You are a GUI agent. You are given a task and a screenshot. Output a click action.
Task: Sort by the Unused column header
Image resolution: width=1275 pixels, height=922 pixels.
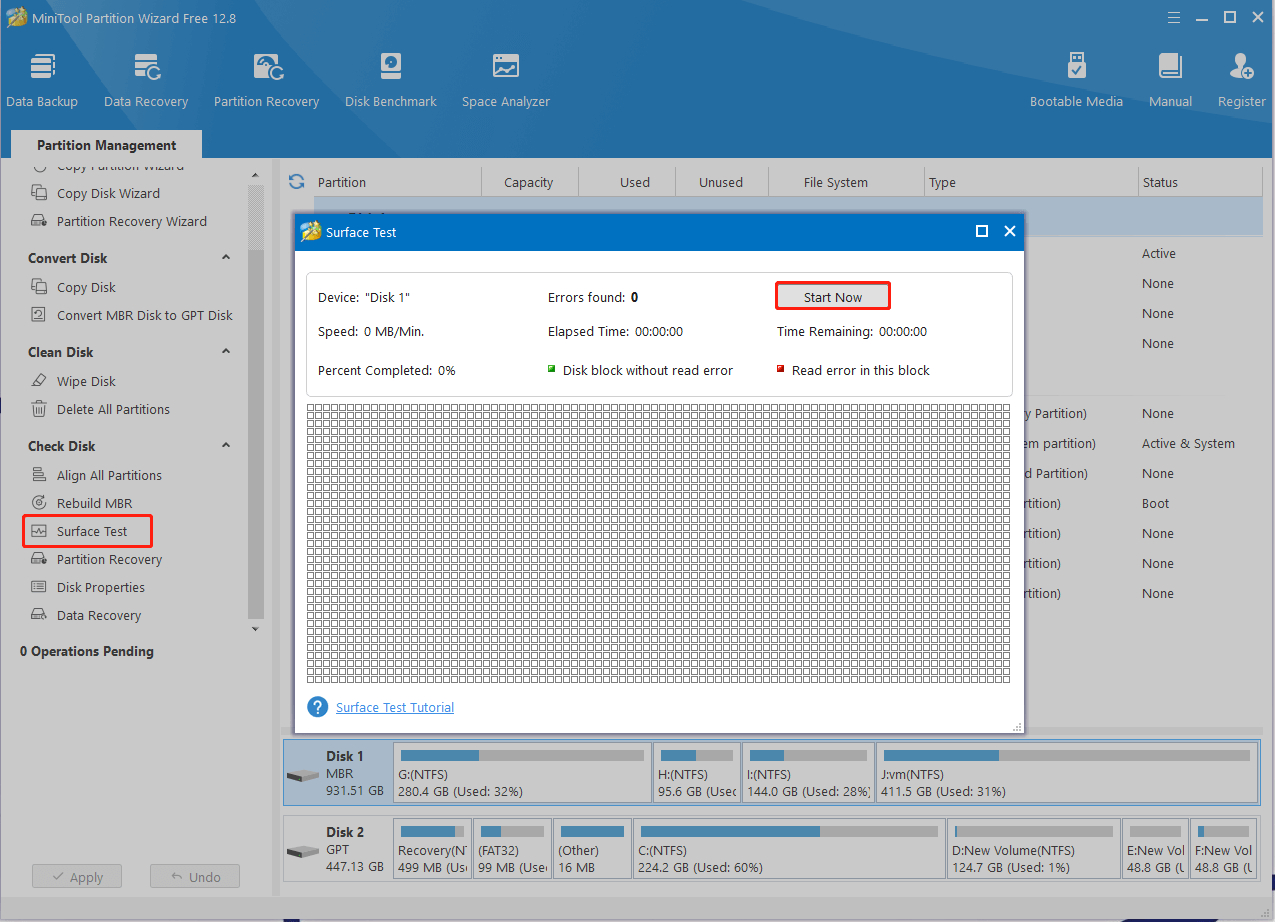click(x=721, y=182)
